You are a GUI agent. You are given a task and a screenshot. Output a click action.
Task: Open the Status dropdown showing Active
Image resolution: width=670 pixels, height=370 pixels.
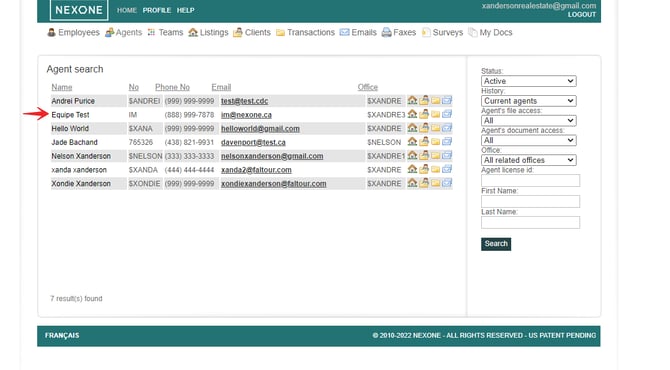(529, 81)
